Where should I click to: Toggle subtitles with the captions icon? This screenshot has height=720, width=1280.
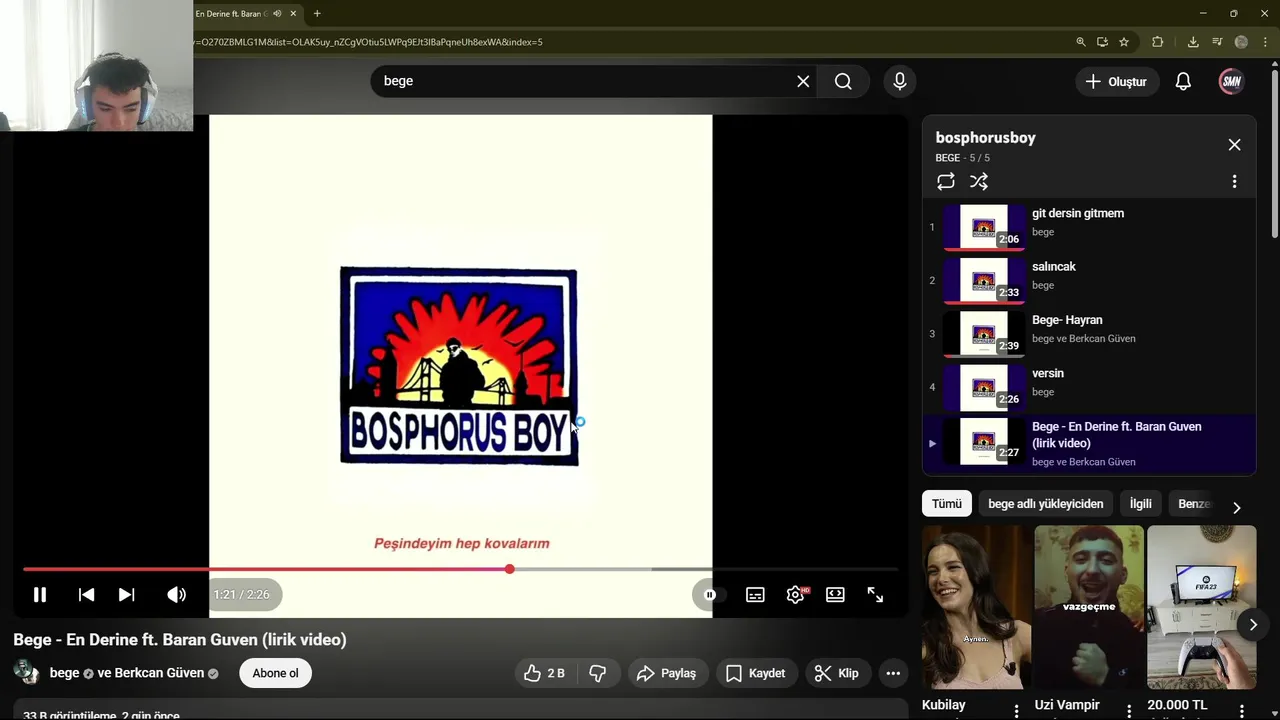(755, 595)
